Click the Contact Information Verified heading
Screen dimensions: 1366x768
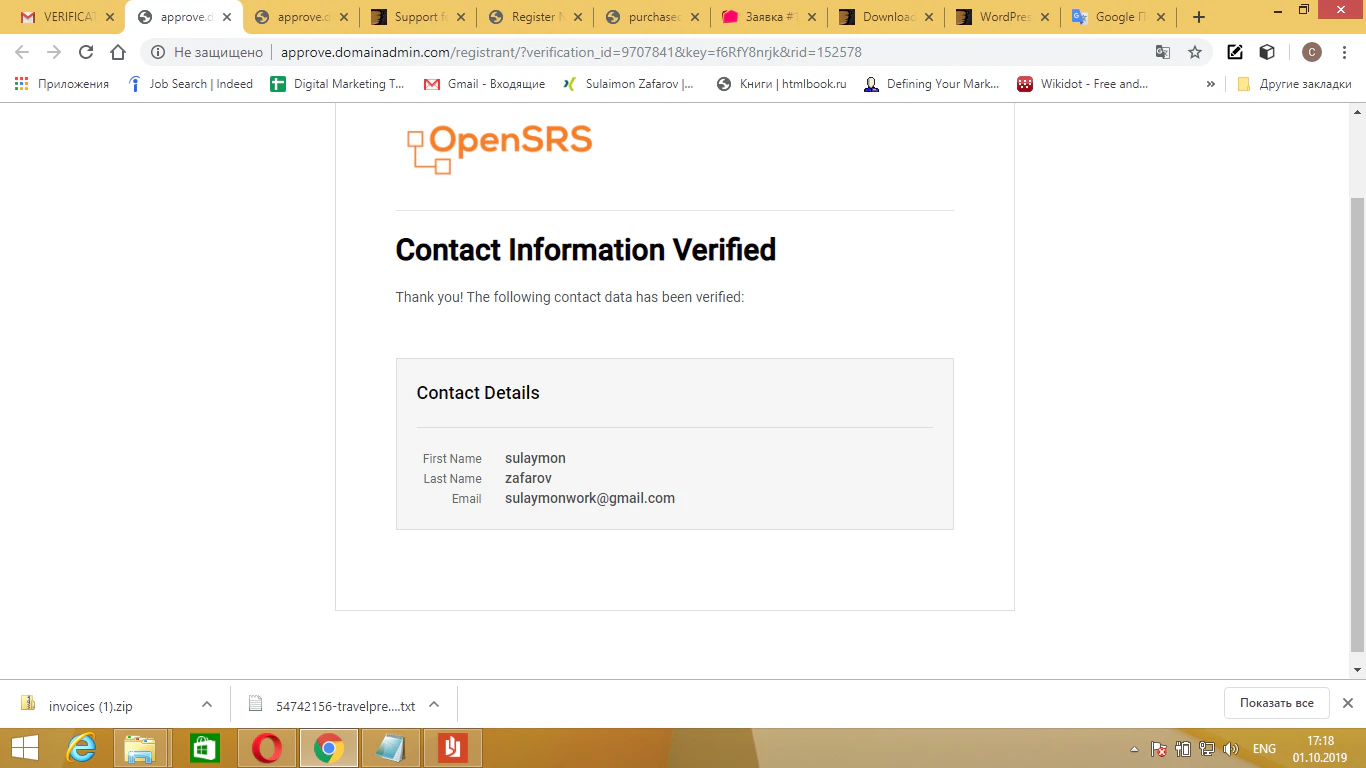pyautogui.click(x=586, y=249)
